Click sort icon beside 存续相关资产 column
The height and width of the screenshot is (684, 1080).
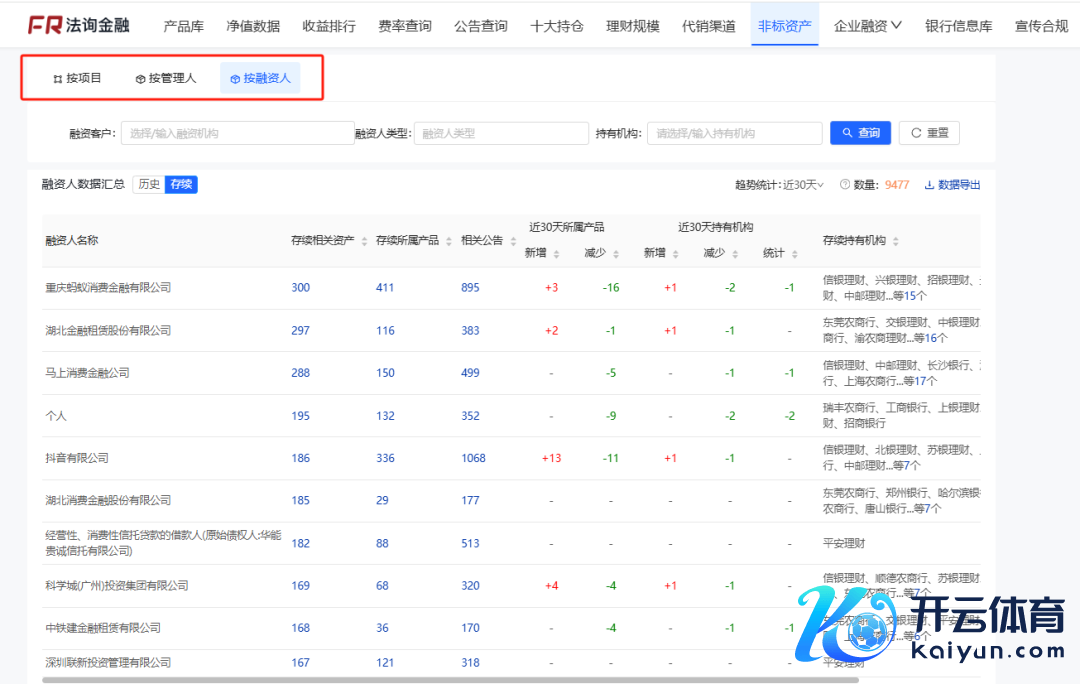click(x=364, y=241)
